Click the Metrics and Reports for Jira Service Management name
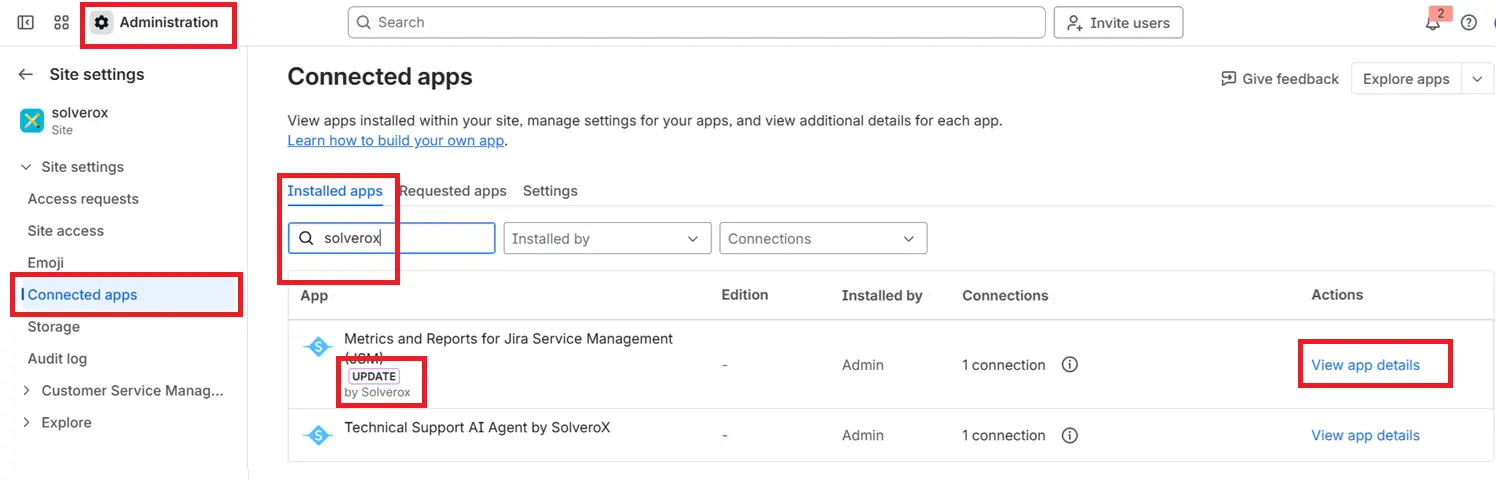 point(508,348)
